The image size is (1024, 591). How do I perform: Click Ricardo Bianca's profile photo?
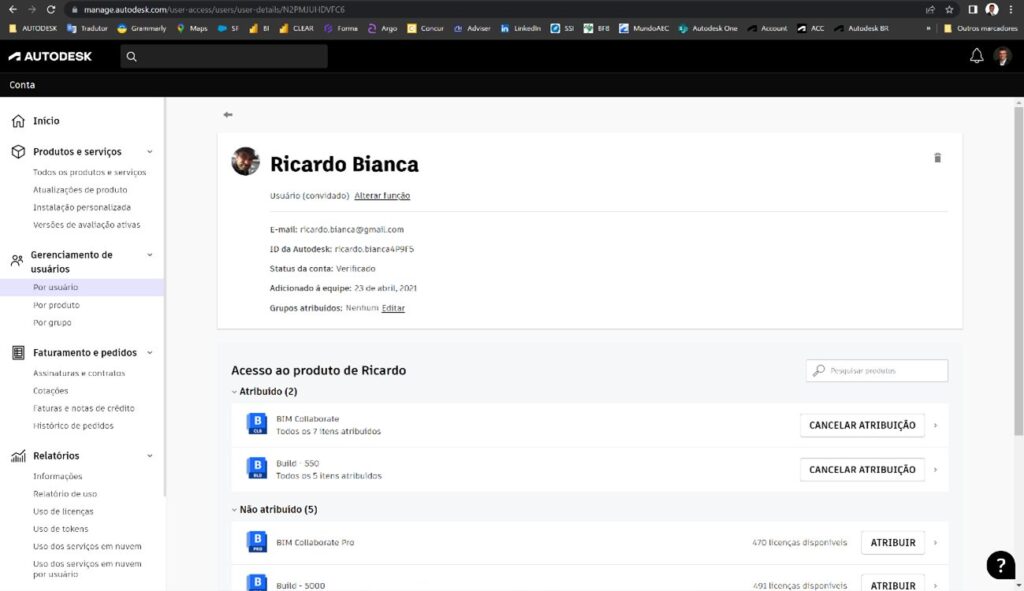[x=246, y=161]
